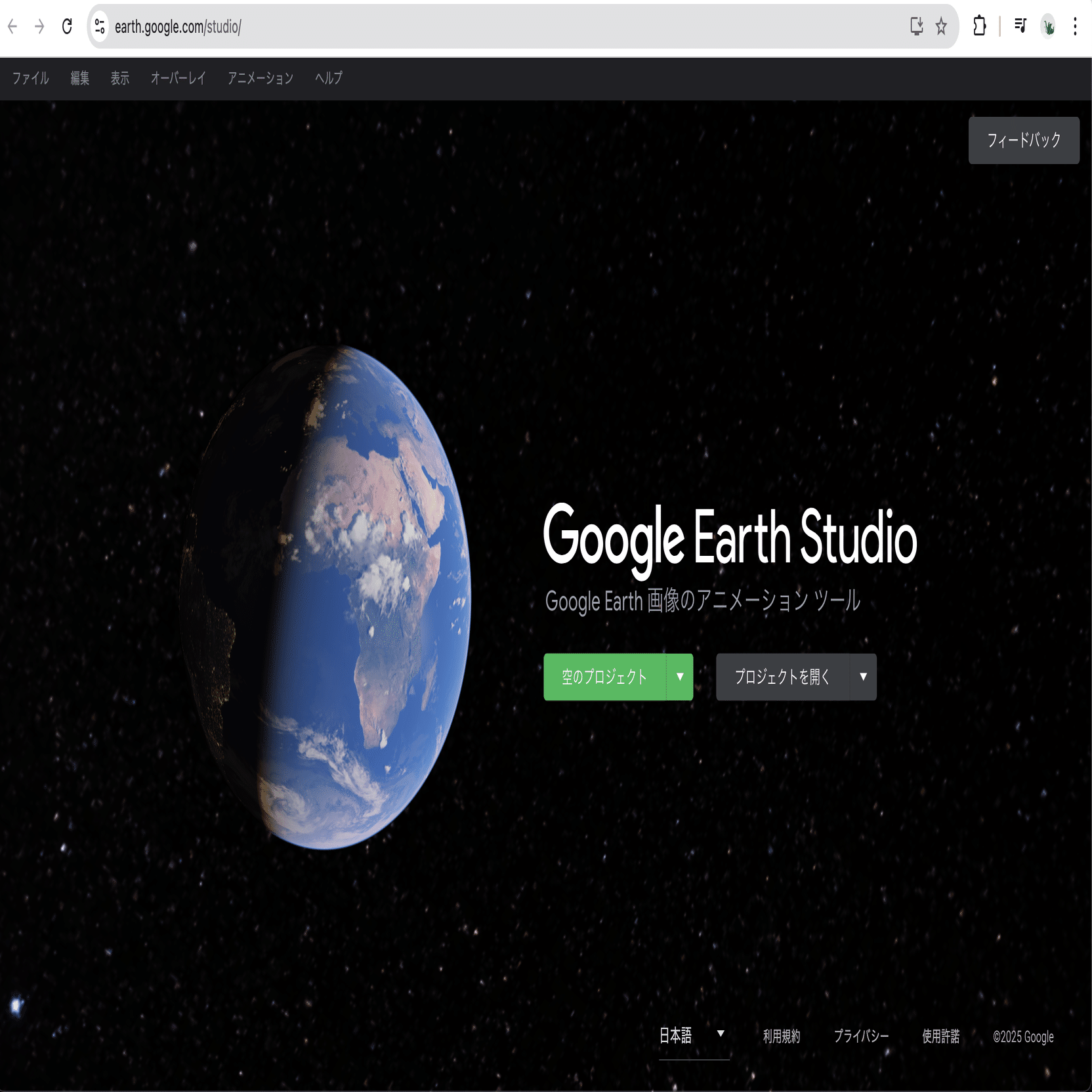Open the media control icon in toolbar

tap(1020, 26)
